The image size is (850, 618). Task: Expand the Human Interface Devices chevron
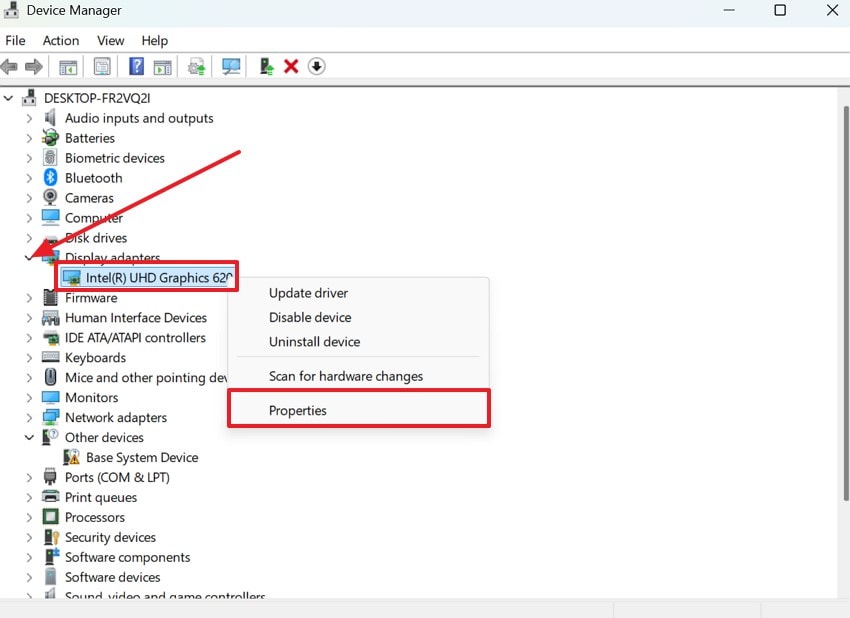pyautogui.click(x=29, y=318)
